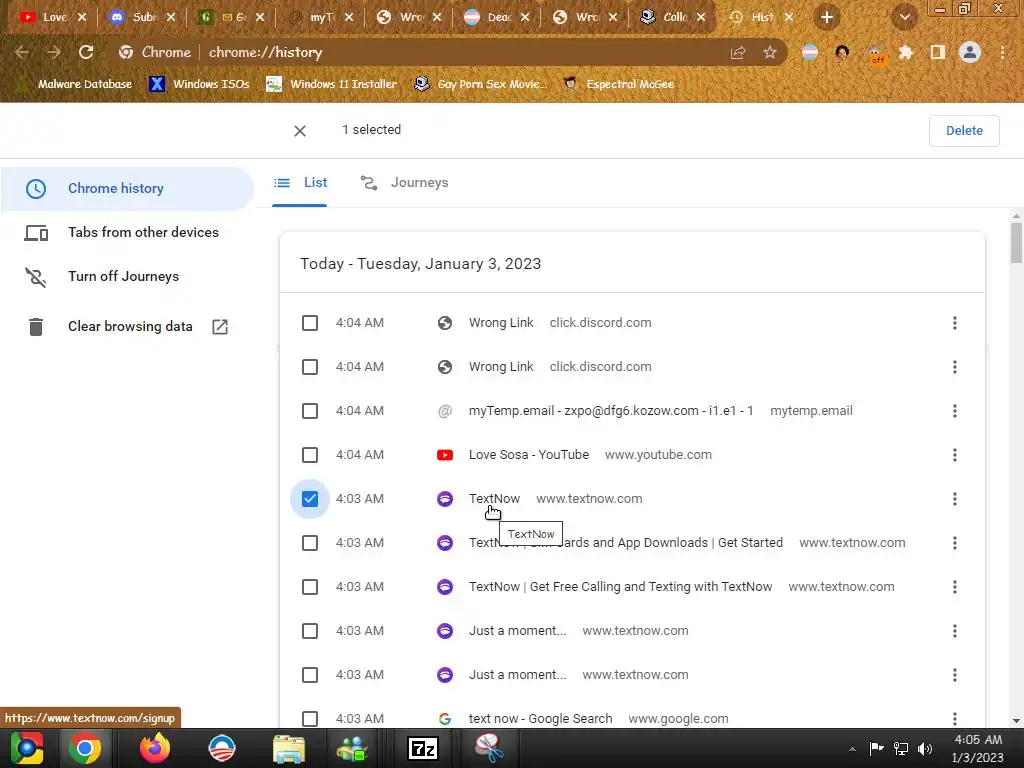This screenshot has height=768, width=1024.
Task: Reload the page with the refresh icon
Action: (86, 52)
